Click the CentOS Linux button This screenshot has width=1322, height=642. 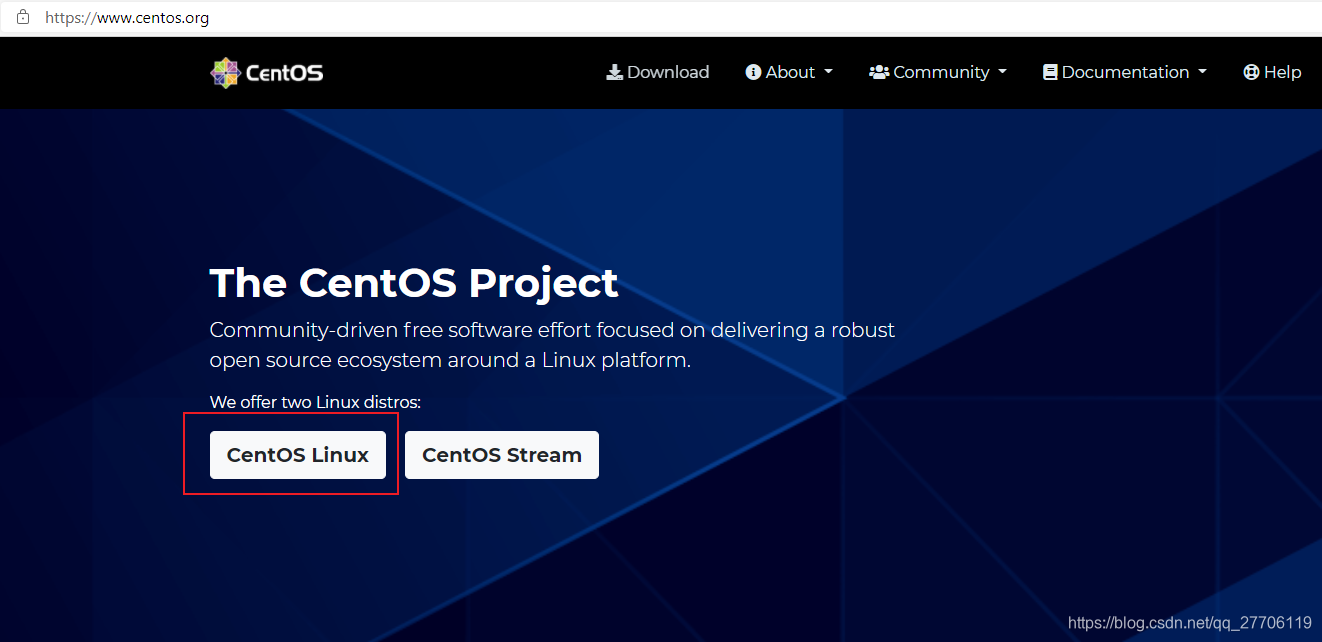298,455
